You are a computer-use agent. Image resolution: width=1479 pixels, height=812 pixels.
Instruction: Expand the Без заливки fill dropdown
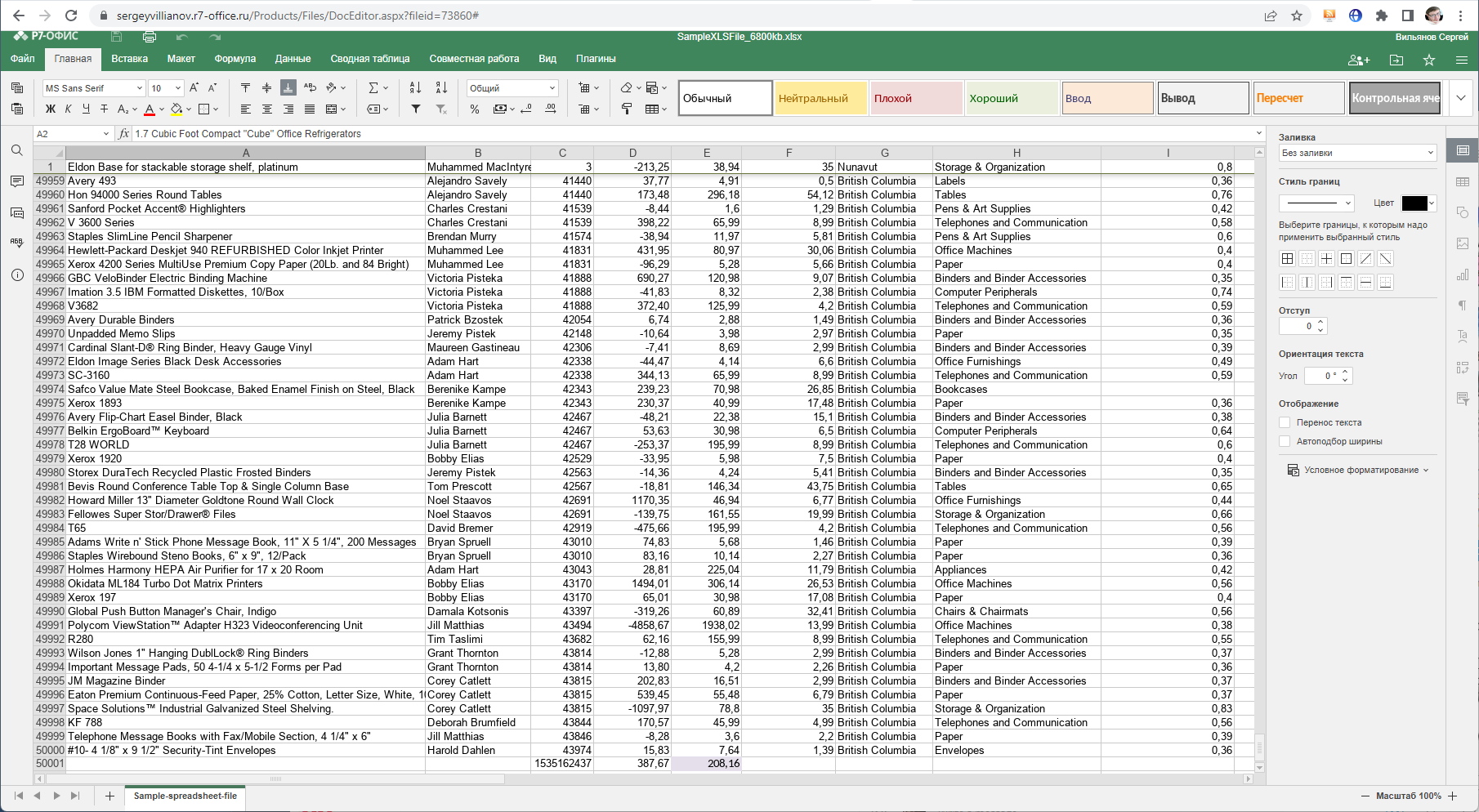tap(1430, 153)
